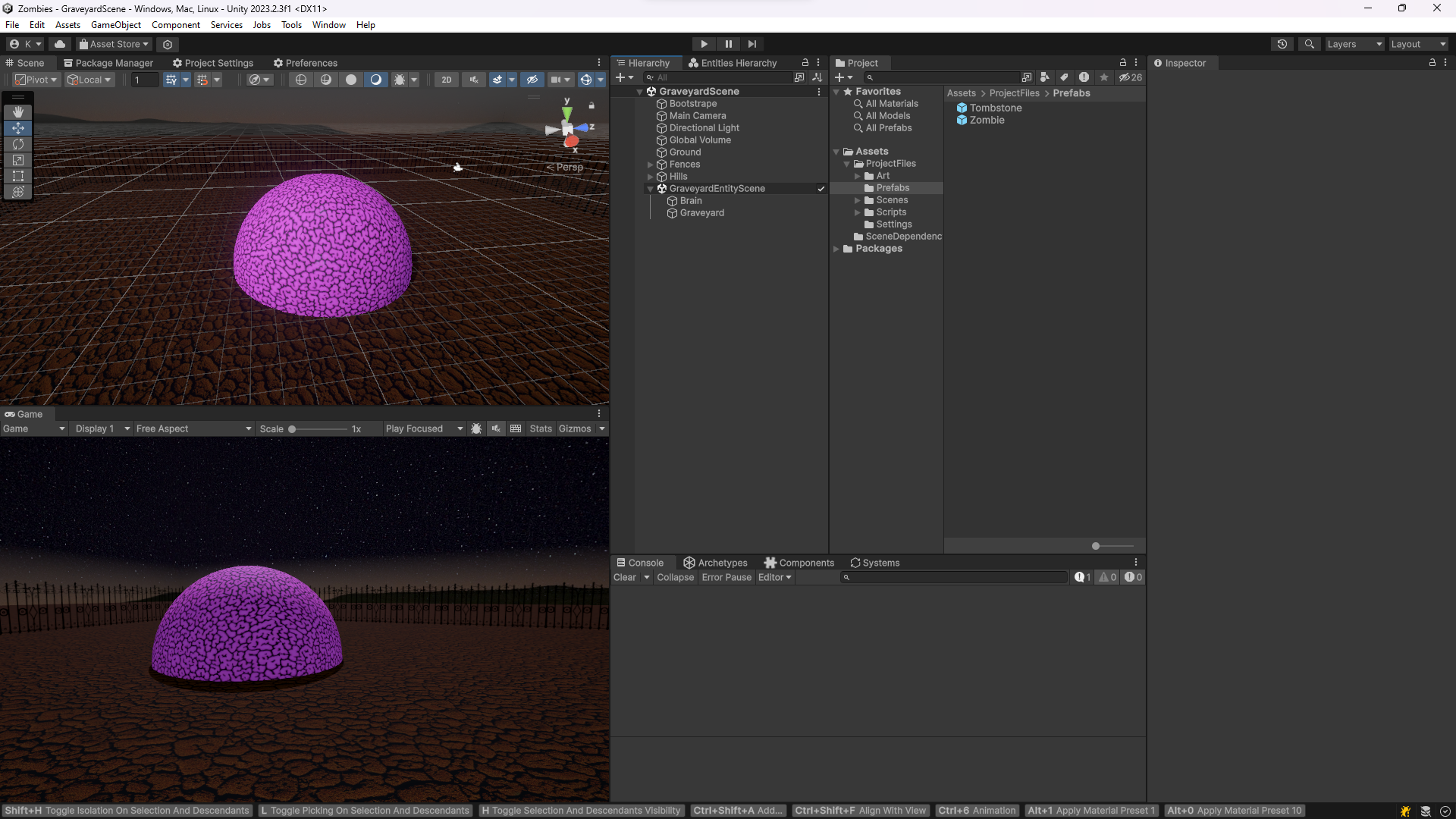The width and height of the screenshot is (1456, 819).
Task: Select the Scale tool
Action: [18, 160]
